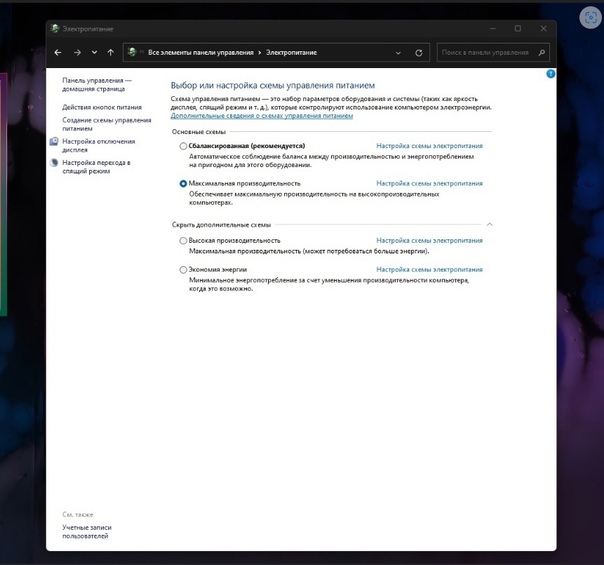The width and height of the screenshot is (604, 565).
Task: Click the control panel icon in address bar
Action: point(132,52)
